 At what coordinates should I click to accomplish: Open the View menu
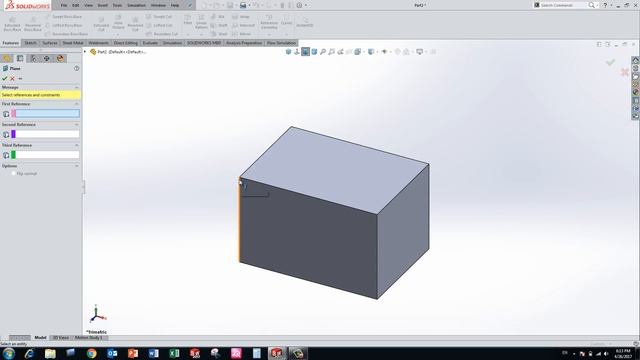tap(88, 5)
